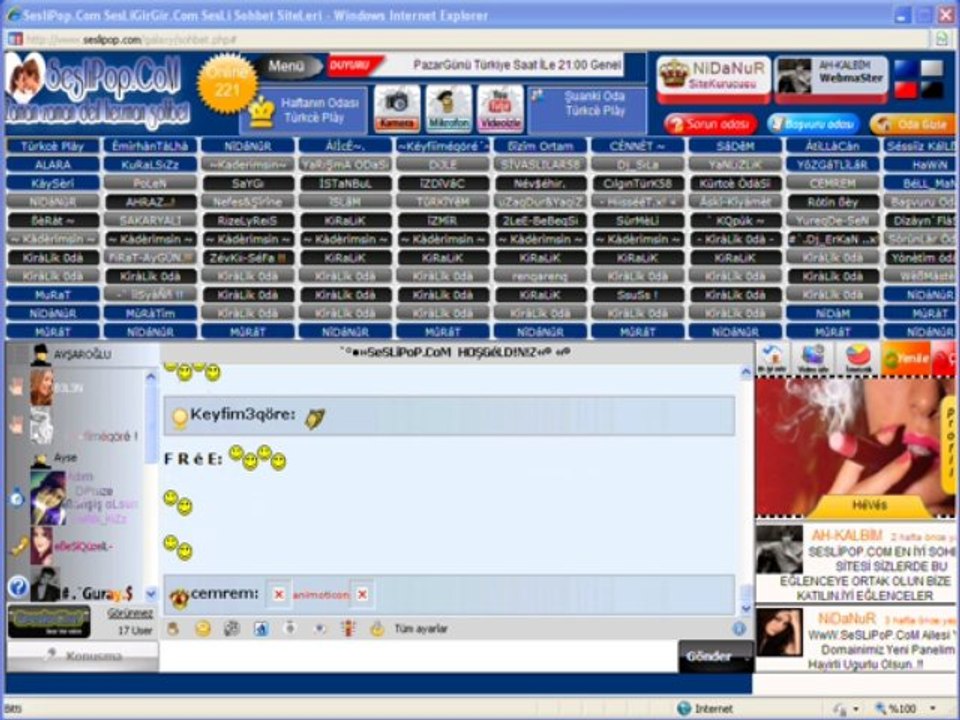
Task: Click the gear-like icon in chat toolbar
Action: 231,629
